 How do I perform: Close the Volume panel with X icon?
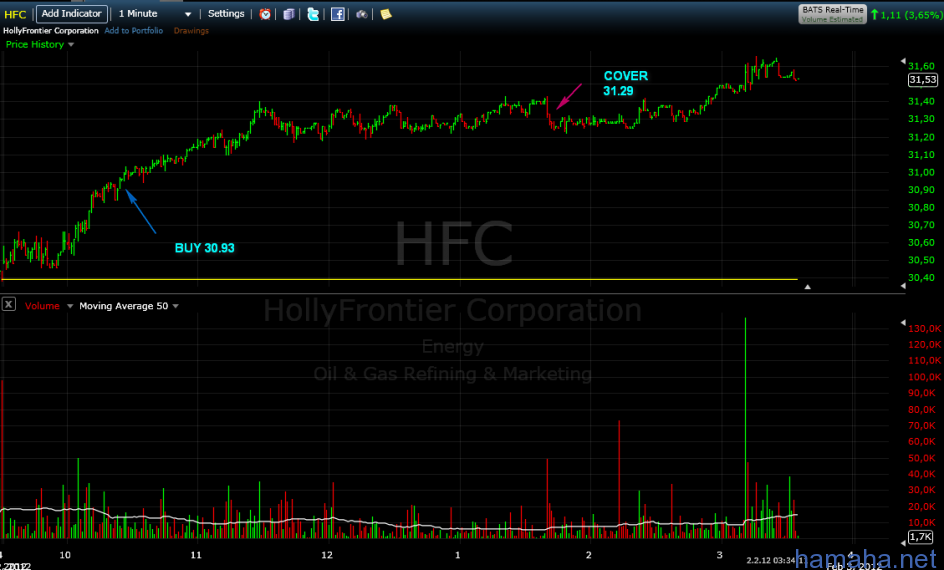[x=9, y=305]
